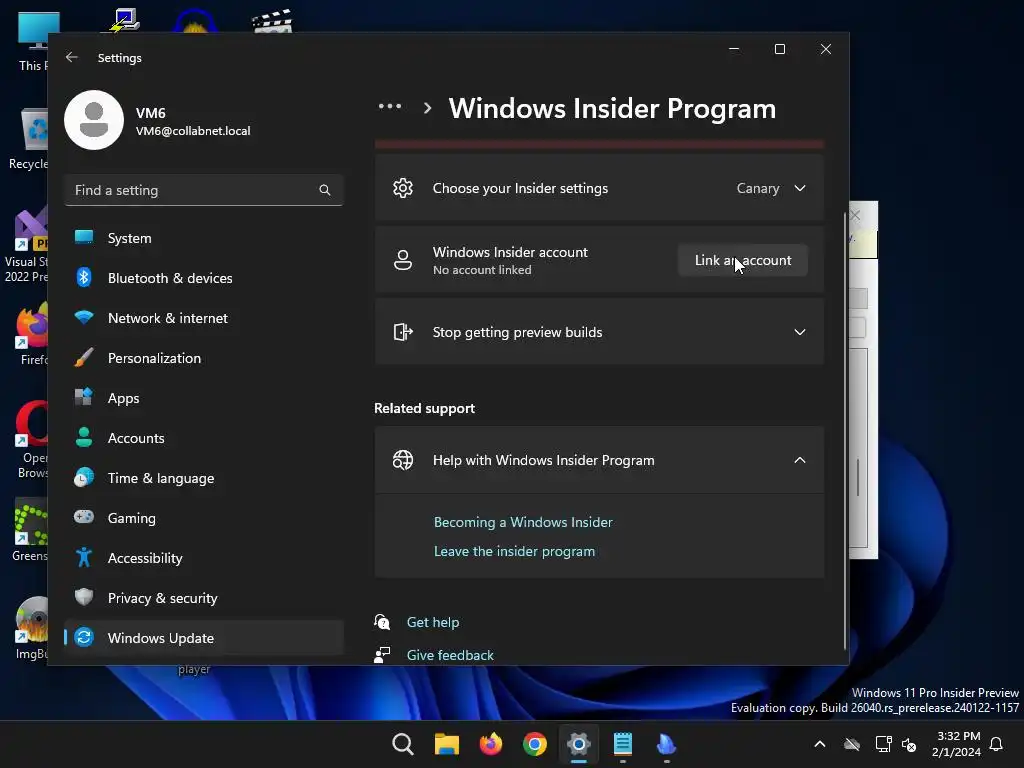
Task: Click the Windows Insider account person icon
Action: [x=403, y=260]
